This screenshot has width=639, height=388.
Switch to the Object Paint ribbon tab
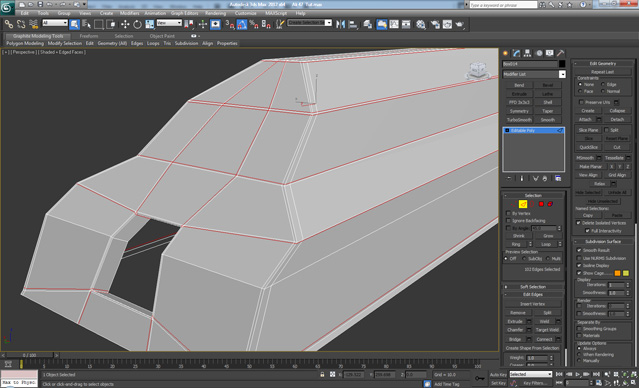pyautogui.click(x=162, y=36)
